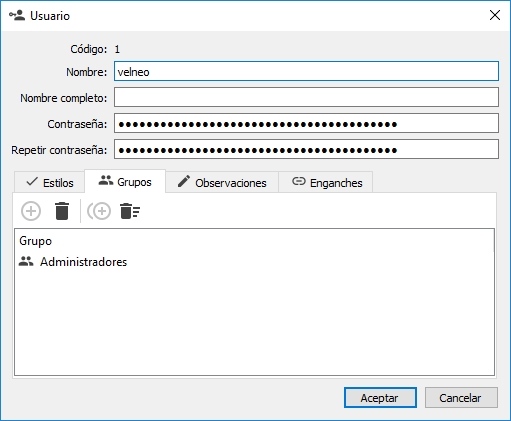Click into the Contraseña password field
The width and height of the screenshot is (511, 421).
click(306, 123)
